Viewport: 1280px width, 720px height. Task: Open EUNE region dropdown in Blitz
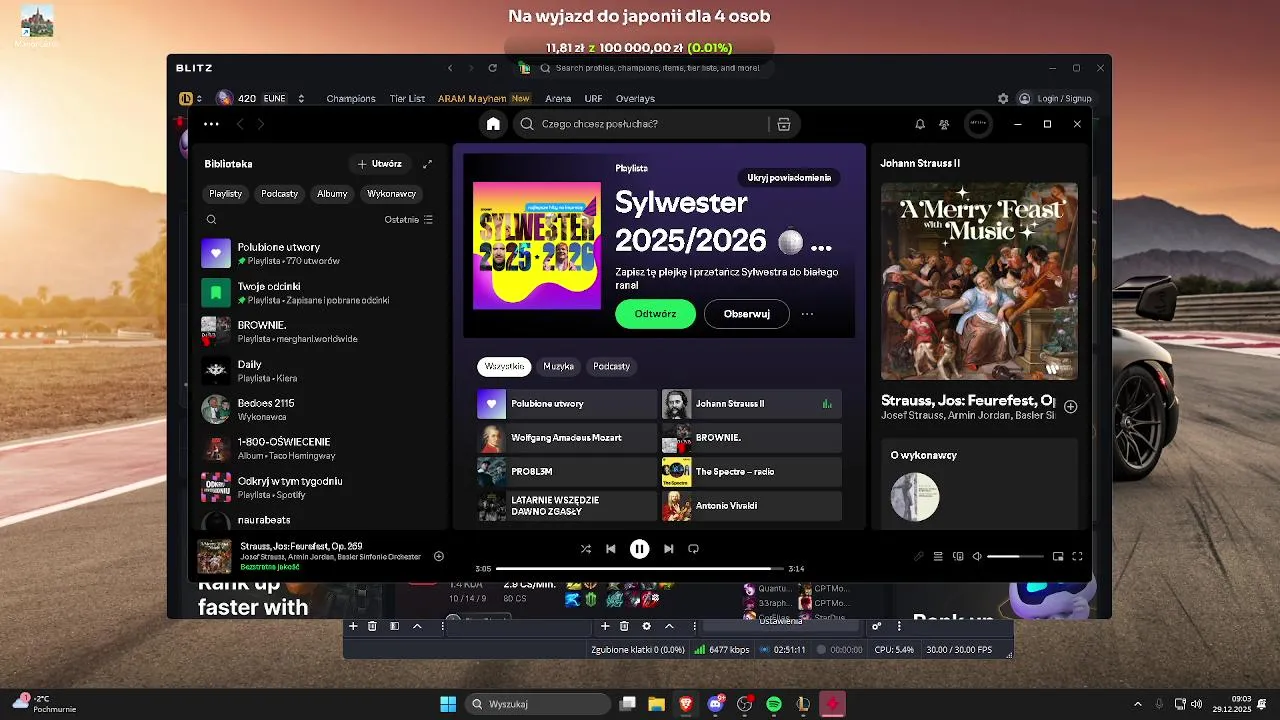(x=283, y=99)
